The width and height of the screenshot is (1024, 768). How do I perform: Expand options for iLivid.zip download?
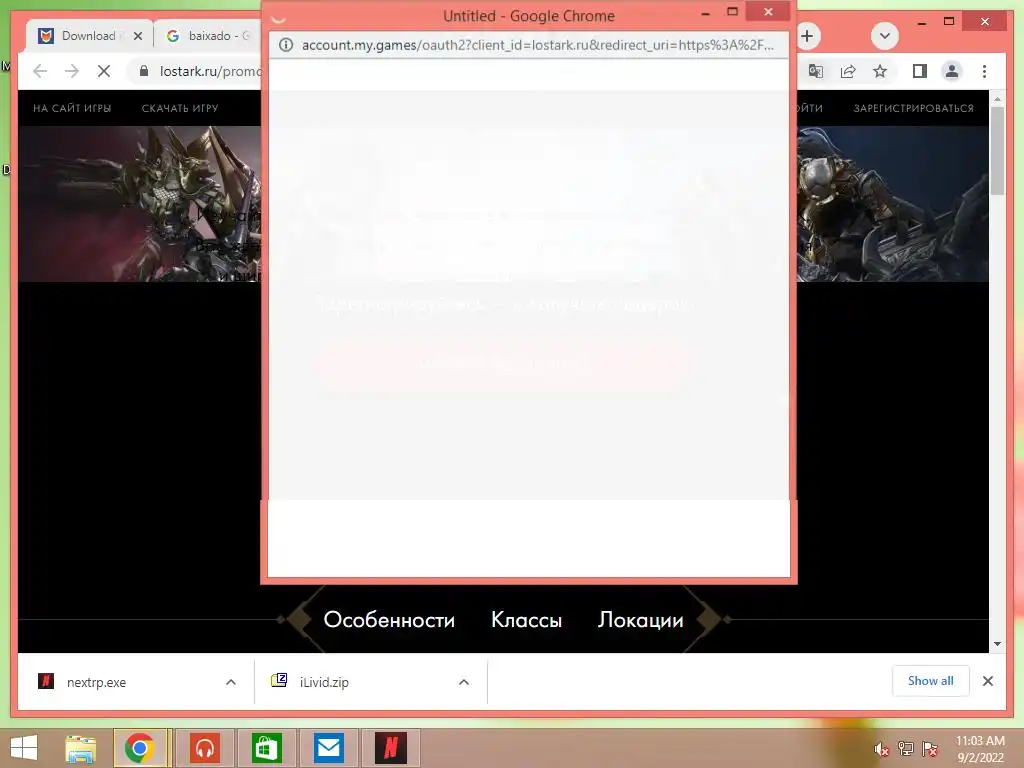pyautogui.click(x=464, y=682)
